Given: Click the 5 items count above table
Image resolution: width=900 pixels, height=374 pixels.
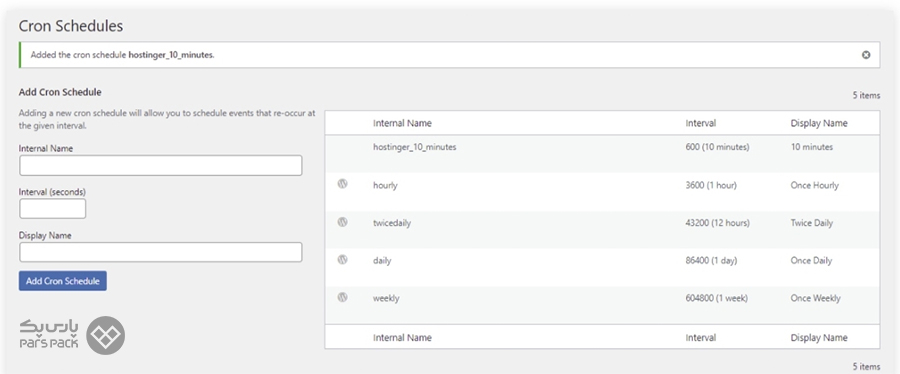Looking at the screenshot, I should pyautogui.click(x=866, y=95).
